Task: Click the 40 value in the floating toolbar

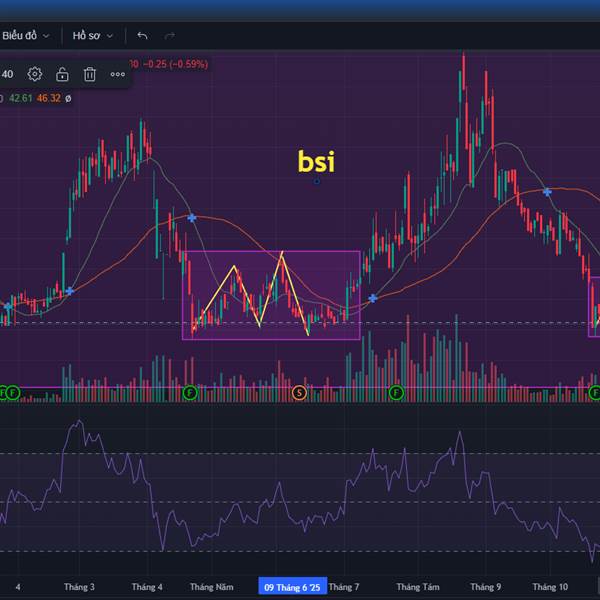Action: click(7, 74)
